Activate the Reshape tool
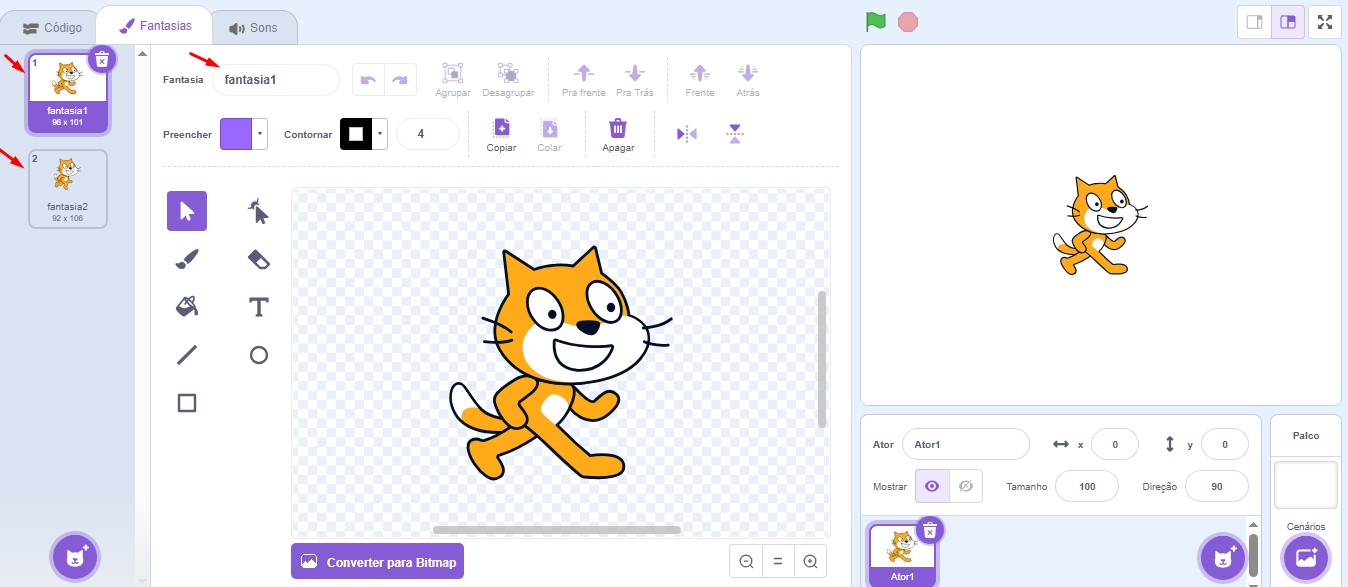1348x587 pixels. [x=258, y=211]
